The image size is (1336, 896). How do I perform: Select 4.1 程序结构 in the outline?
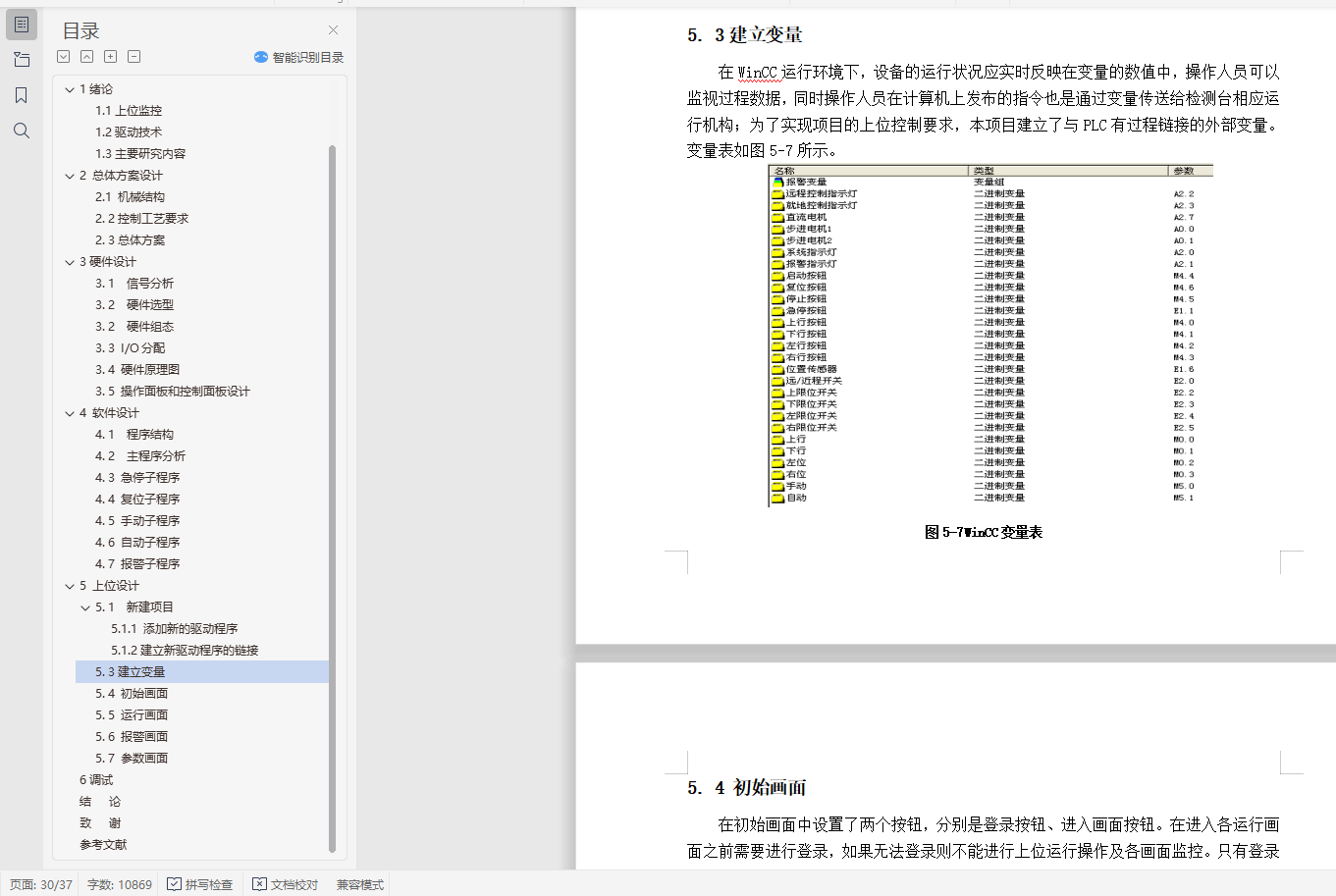(x=134, y=435)
